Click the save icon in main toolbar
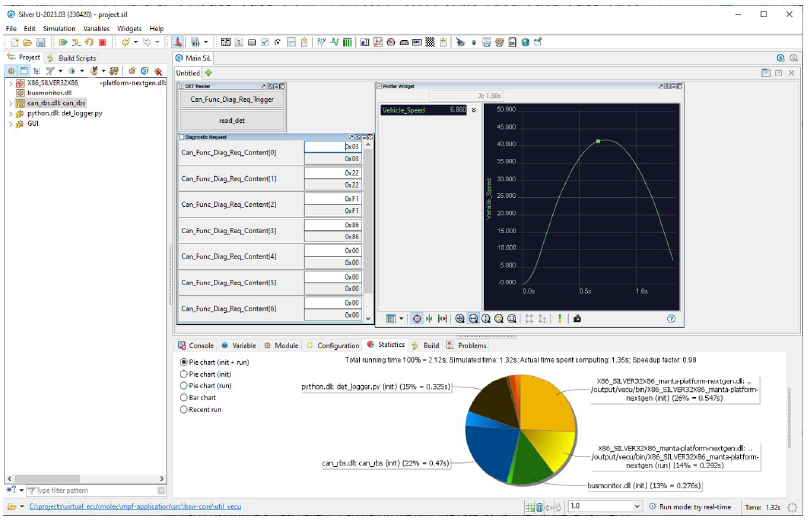This screenshot has width=809, height=524. pos(41,43)
